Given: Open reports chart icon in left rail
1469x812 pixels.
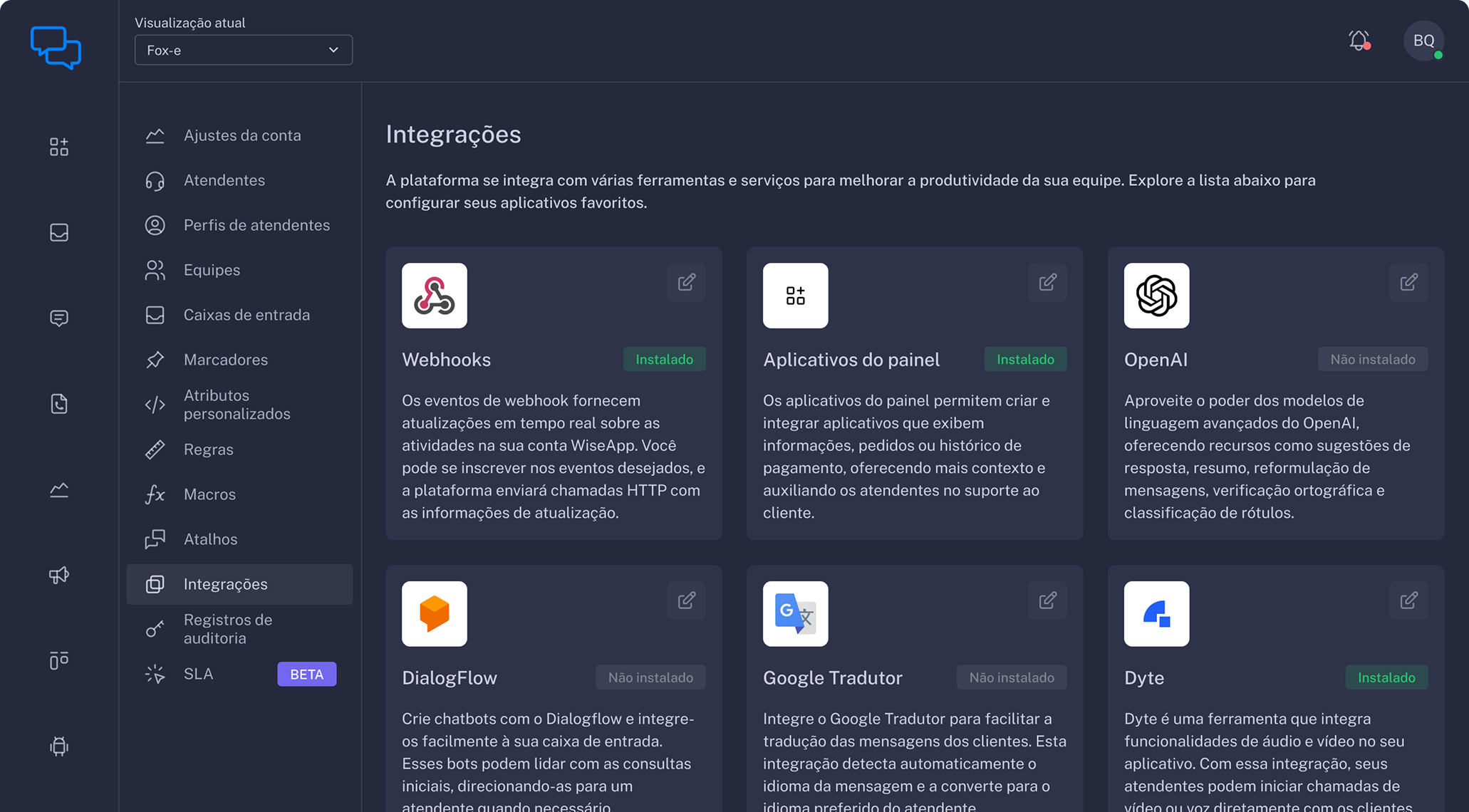Looking at the screenshot, I should 59,489.
